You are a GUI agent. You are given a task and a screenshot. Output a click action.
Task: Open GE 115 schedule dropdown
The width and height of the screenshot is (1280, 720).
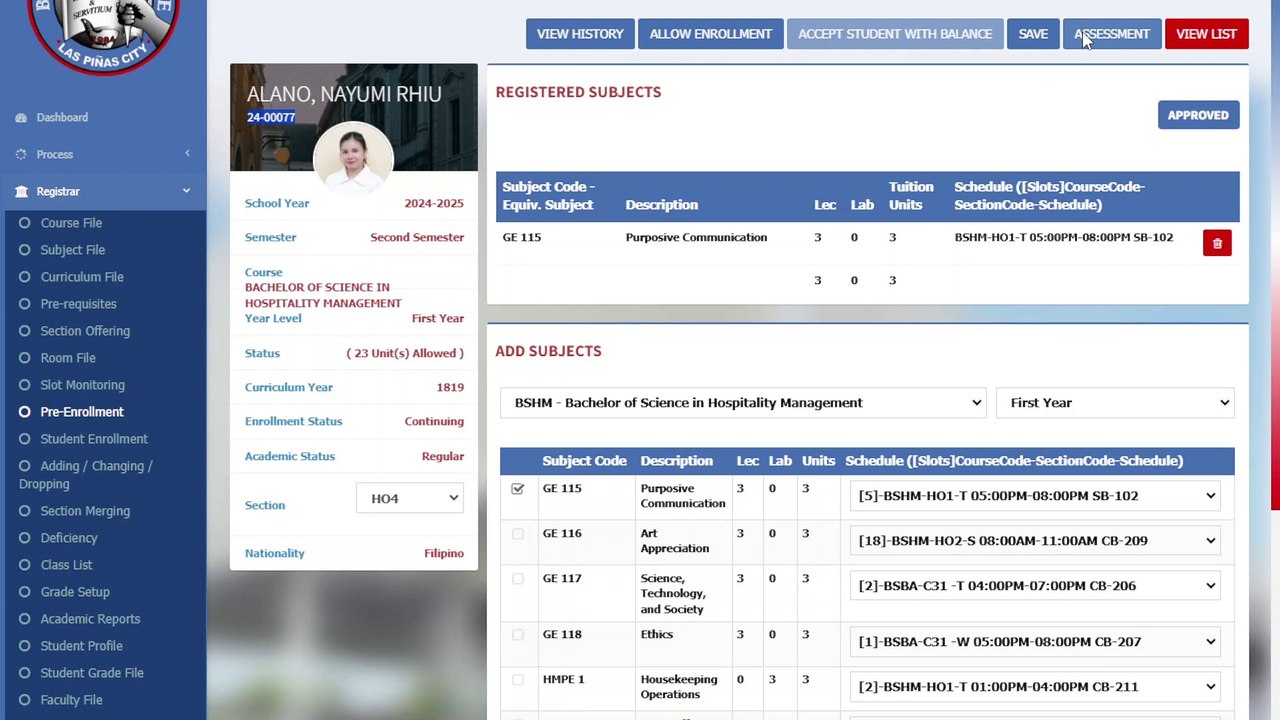(1036, 496)
